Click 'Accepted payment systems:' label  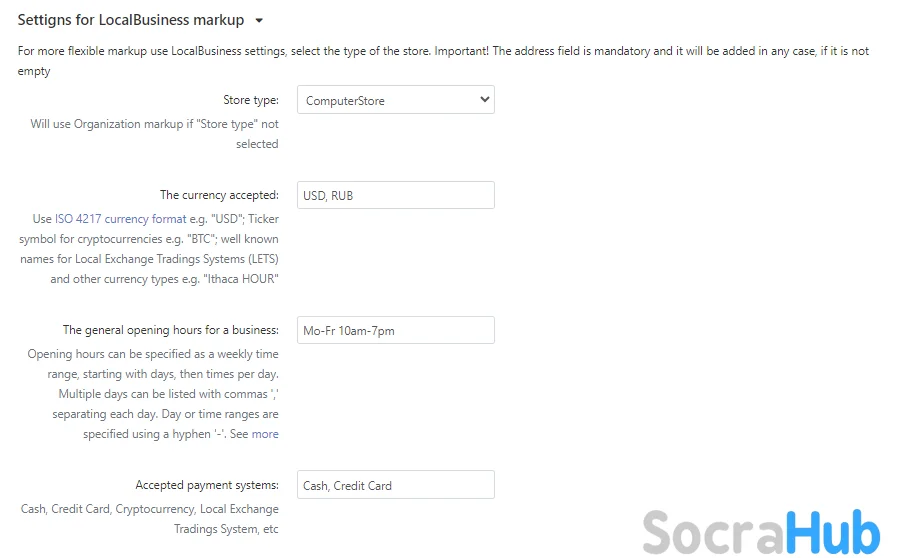[x=207, y=485]
